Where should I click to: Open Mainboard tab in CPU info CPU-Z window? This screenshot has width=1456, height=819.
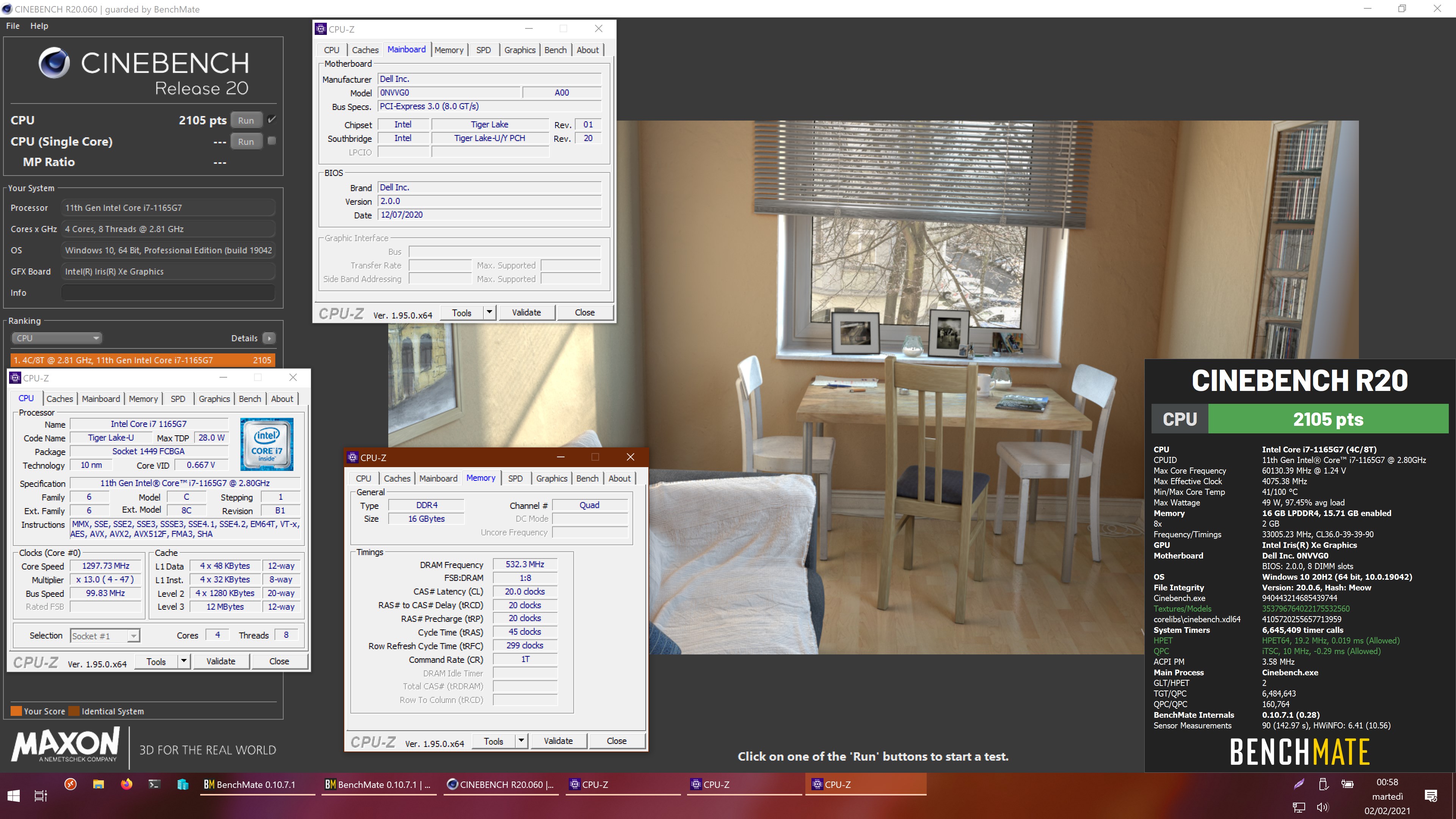click(100, 399)
